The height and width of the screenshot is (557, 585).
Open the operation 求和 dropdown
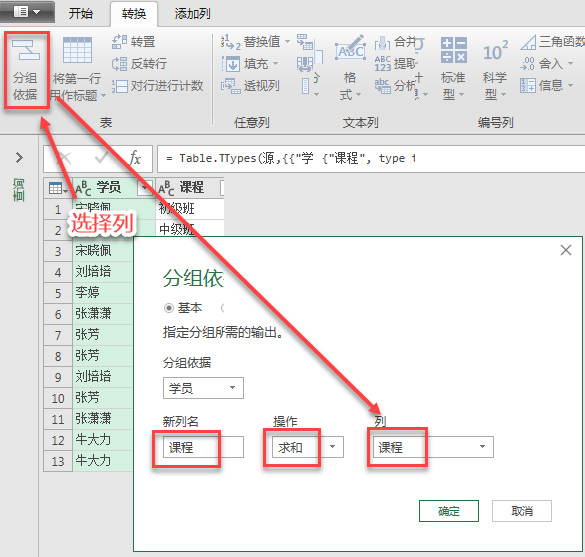[307, 447]
